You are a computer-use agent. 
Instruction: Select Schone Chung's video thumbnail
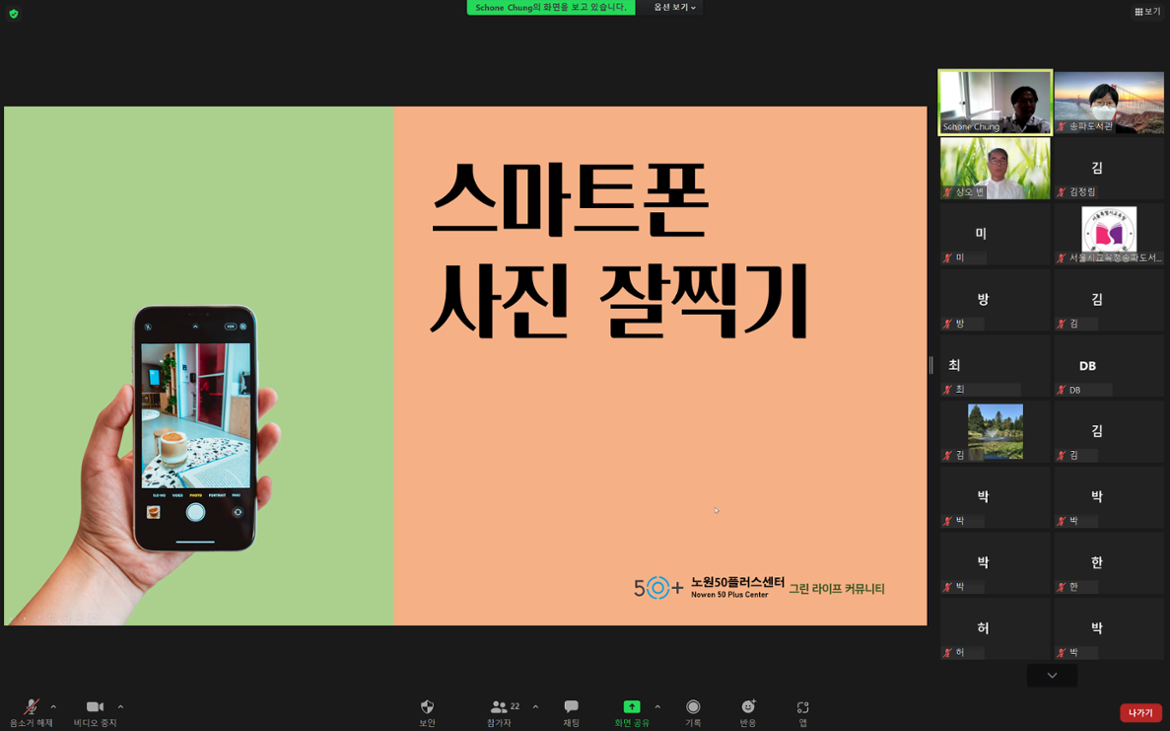[x=994, y=100]
